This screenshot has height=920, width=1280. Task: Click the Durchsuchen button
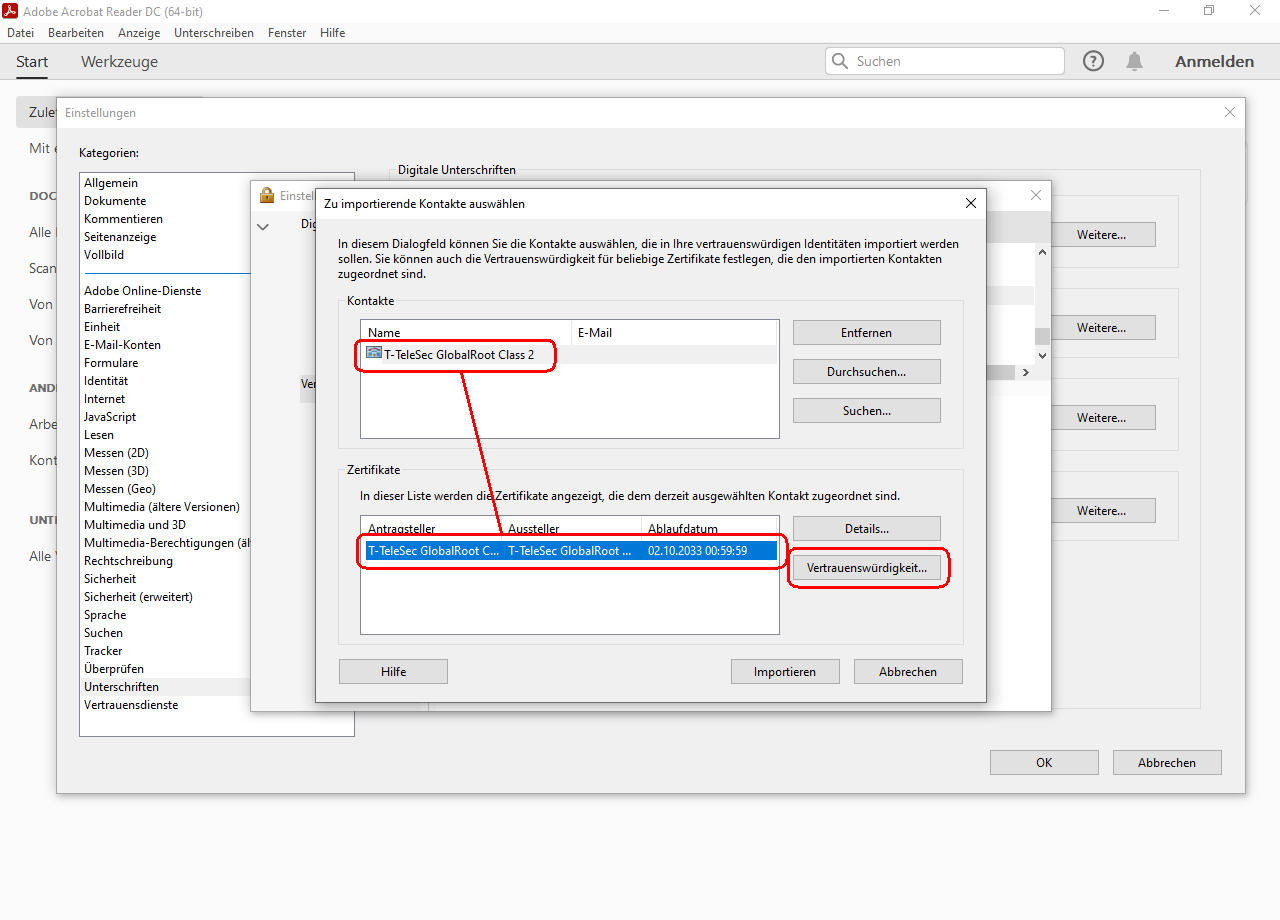(866, 372)
